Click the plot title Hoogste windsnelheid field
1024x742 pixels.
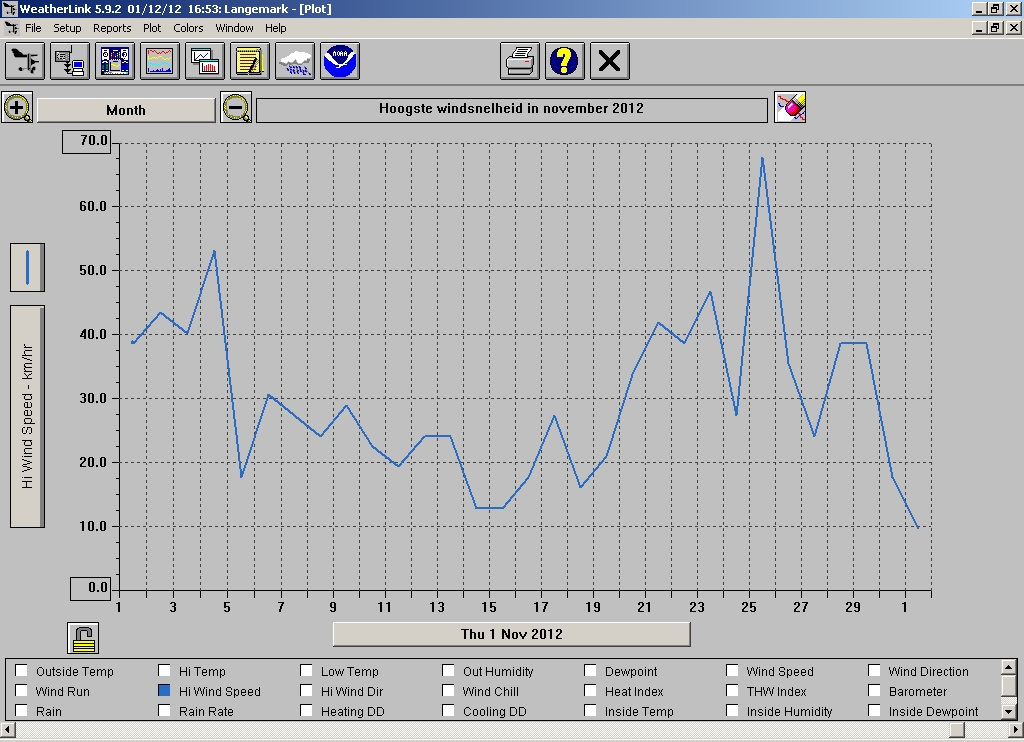pos(511,110)
